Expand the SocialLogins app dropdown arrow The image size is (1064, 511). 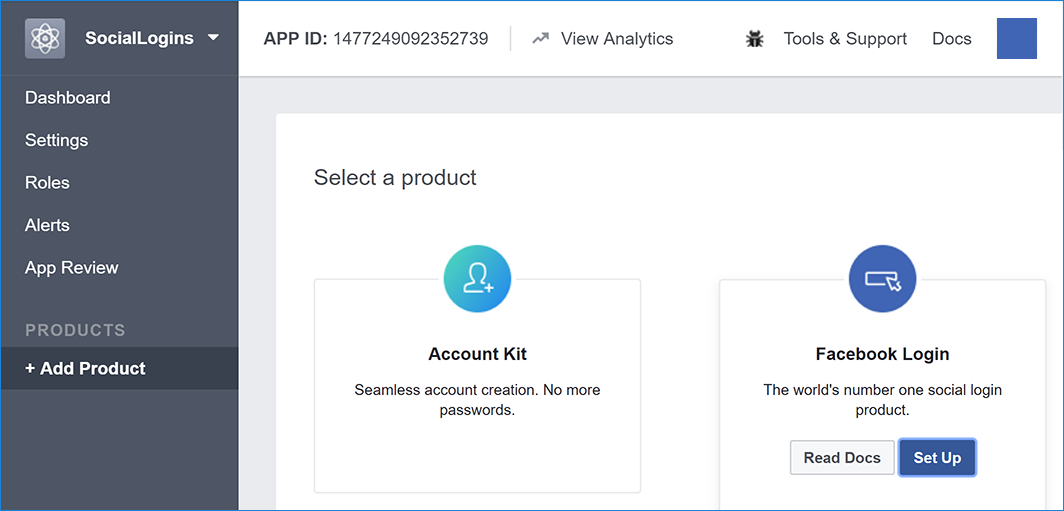213,38
